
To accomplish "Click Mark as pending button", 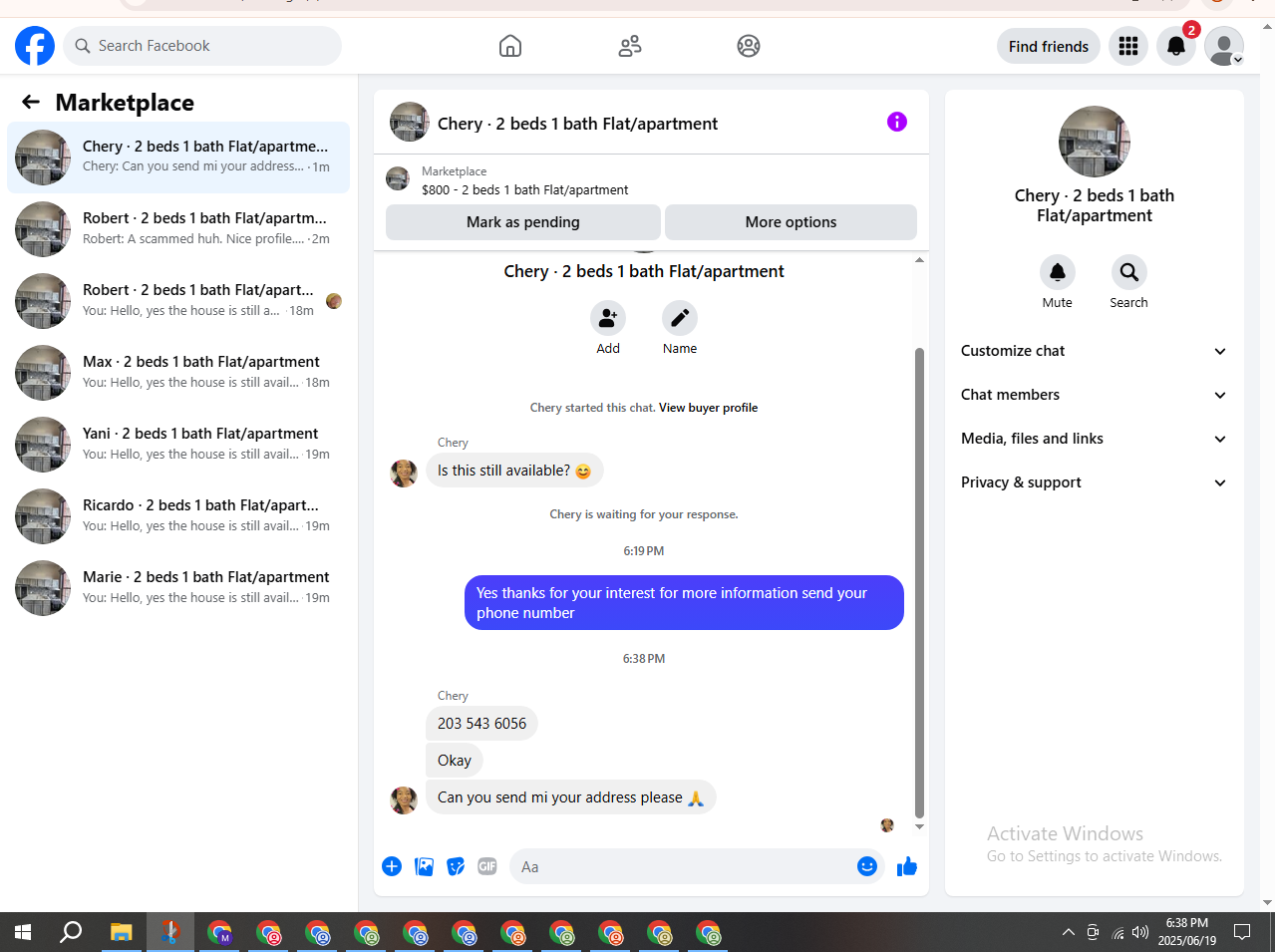I will pos(523,222).
